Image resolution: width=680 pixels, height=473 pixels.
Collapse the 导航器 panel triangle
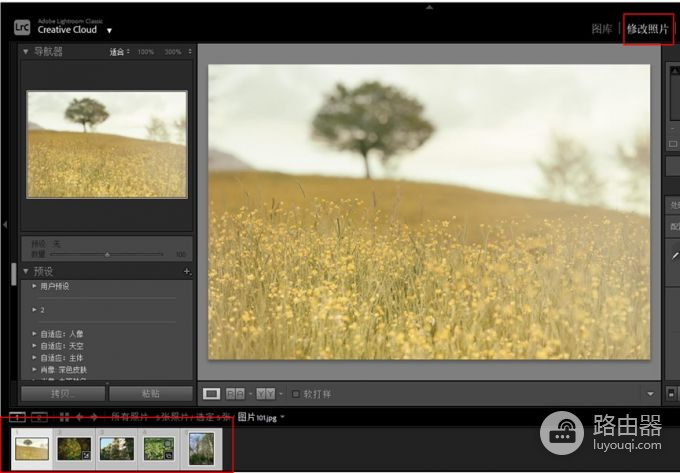point(26,52)
